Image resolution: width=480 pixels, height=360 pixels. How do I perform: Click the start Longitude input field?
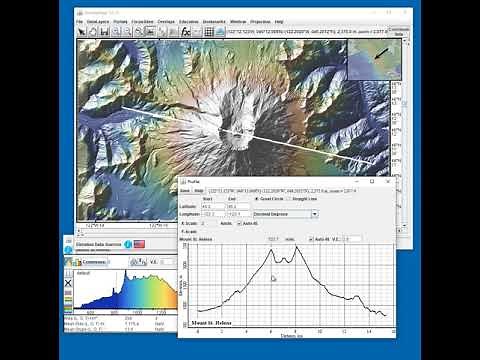(213, 214)
